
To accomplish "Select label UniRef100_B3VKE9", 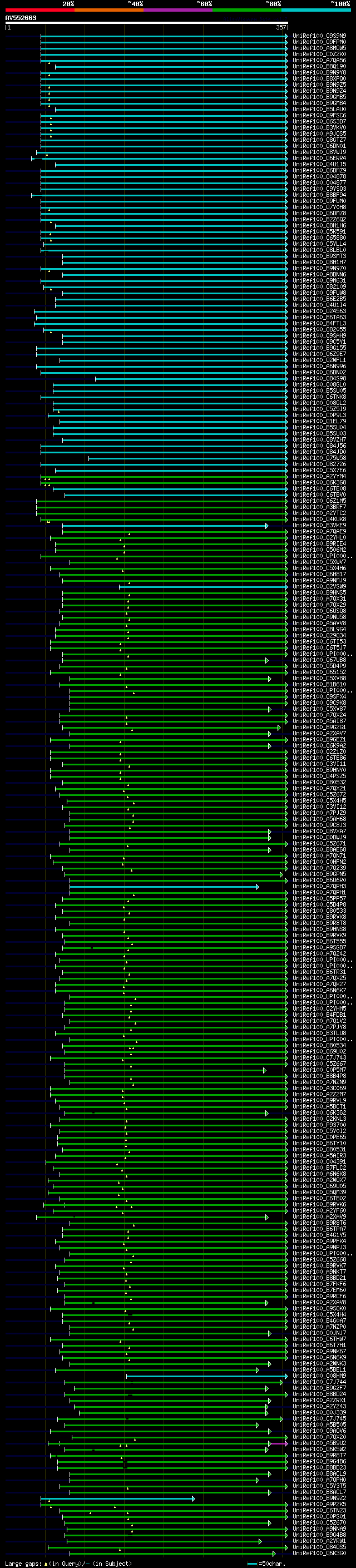I will (x=319, y=525).
